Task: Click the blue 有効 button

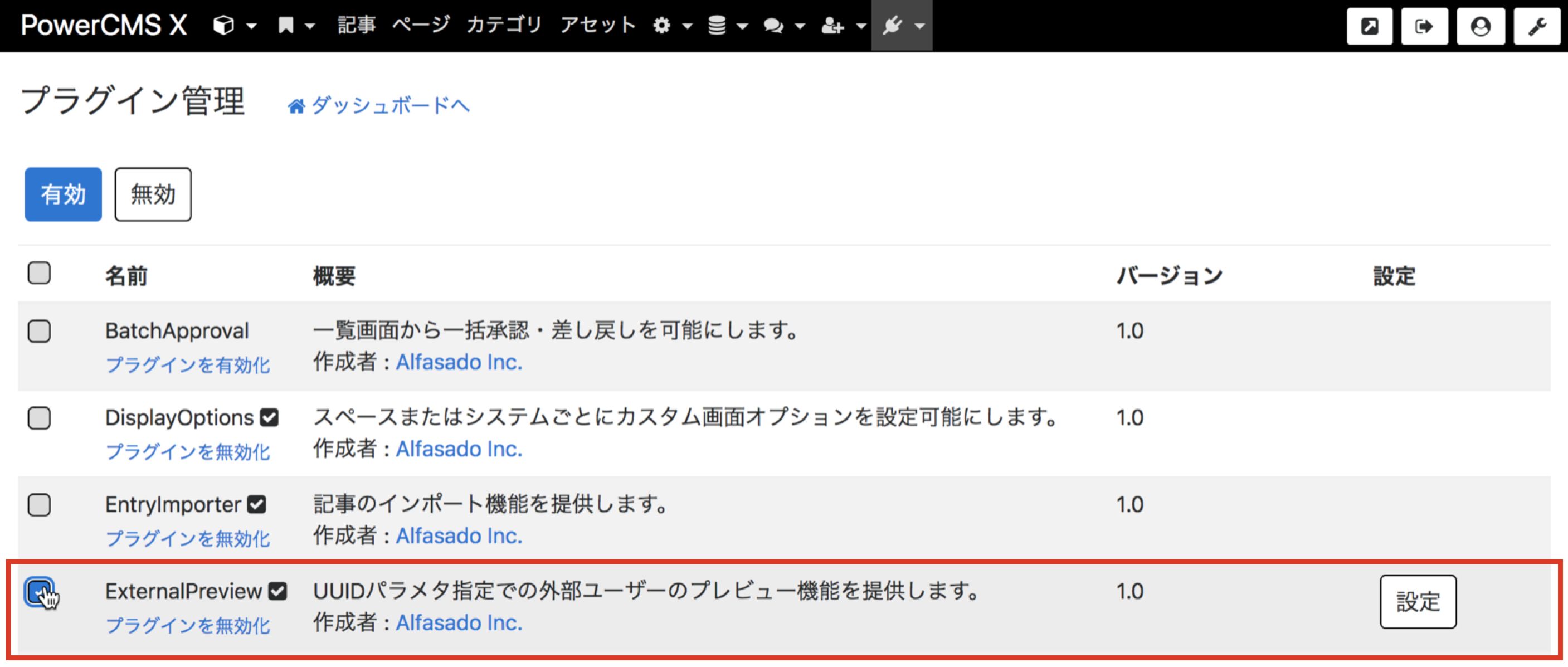Action: pyautogui.click(x=64, y=194)
